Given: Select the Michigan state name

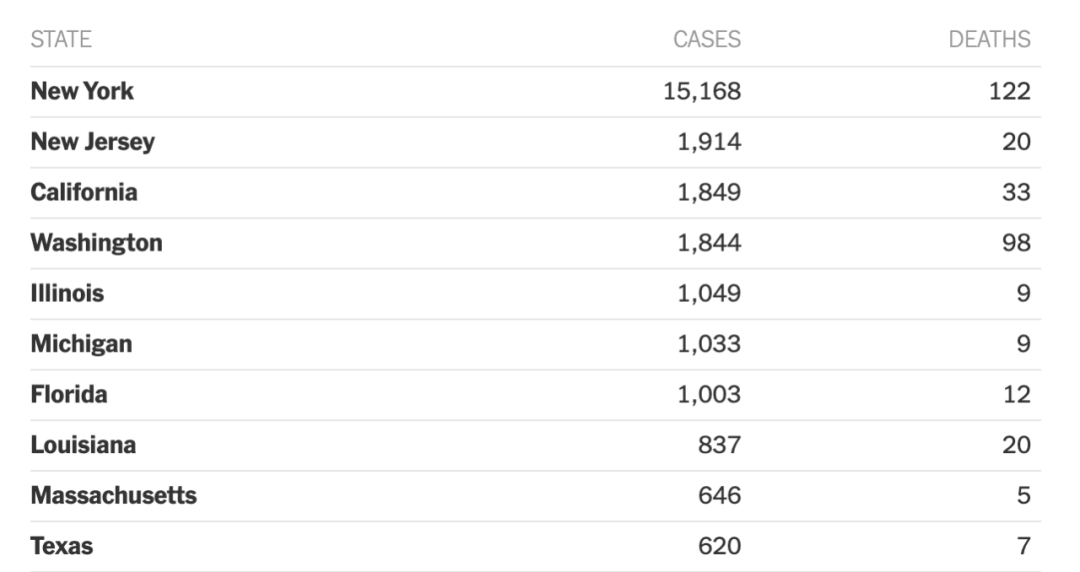Looking at the screenshot, I should pyautogui.click(x=81, y=344).
